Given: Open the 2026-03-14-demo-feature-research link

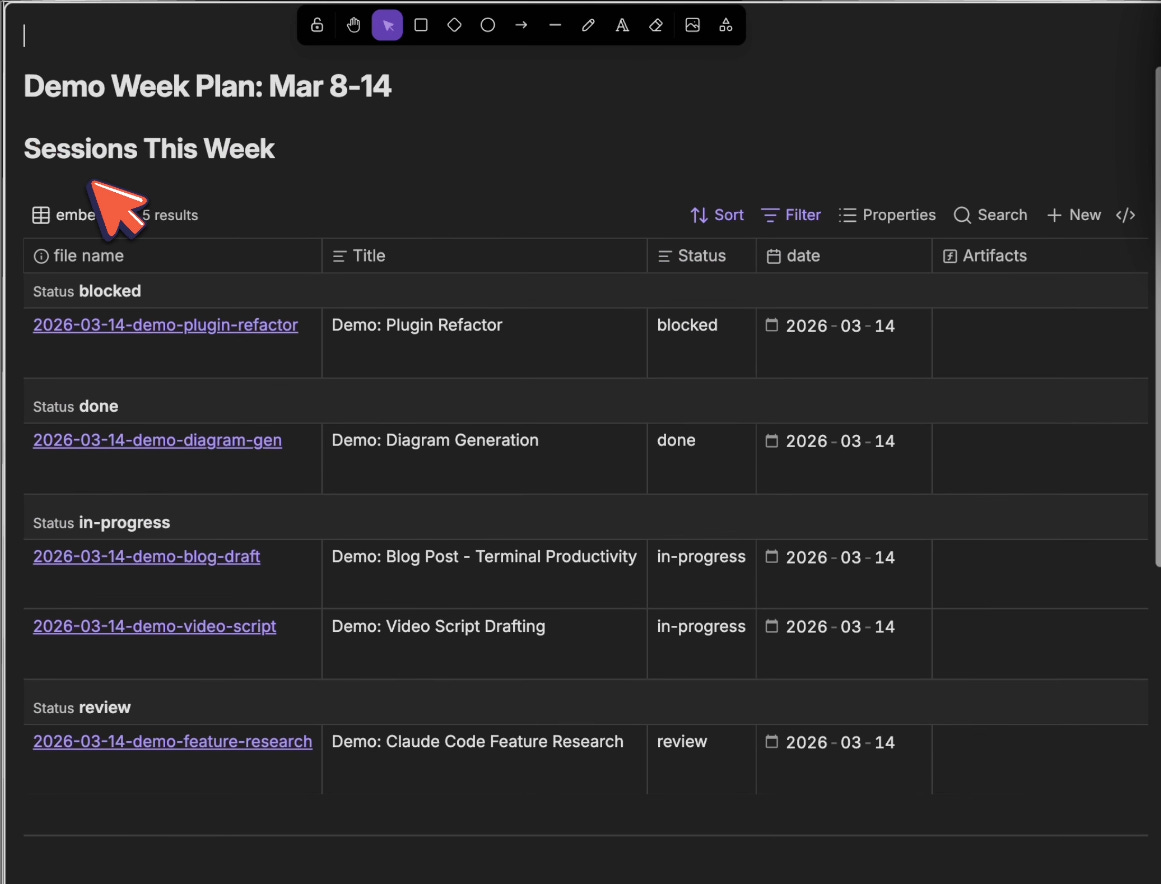Looking at the screenshot, I should (172, 742).
